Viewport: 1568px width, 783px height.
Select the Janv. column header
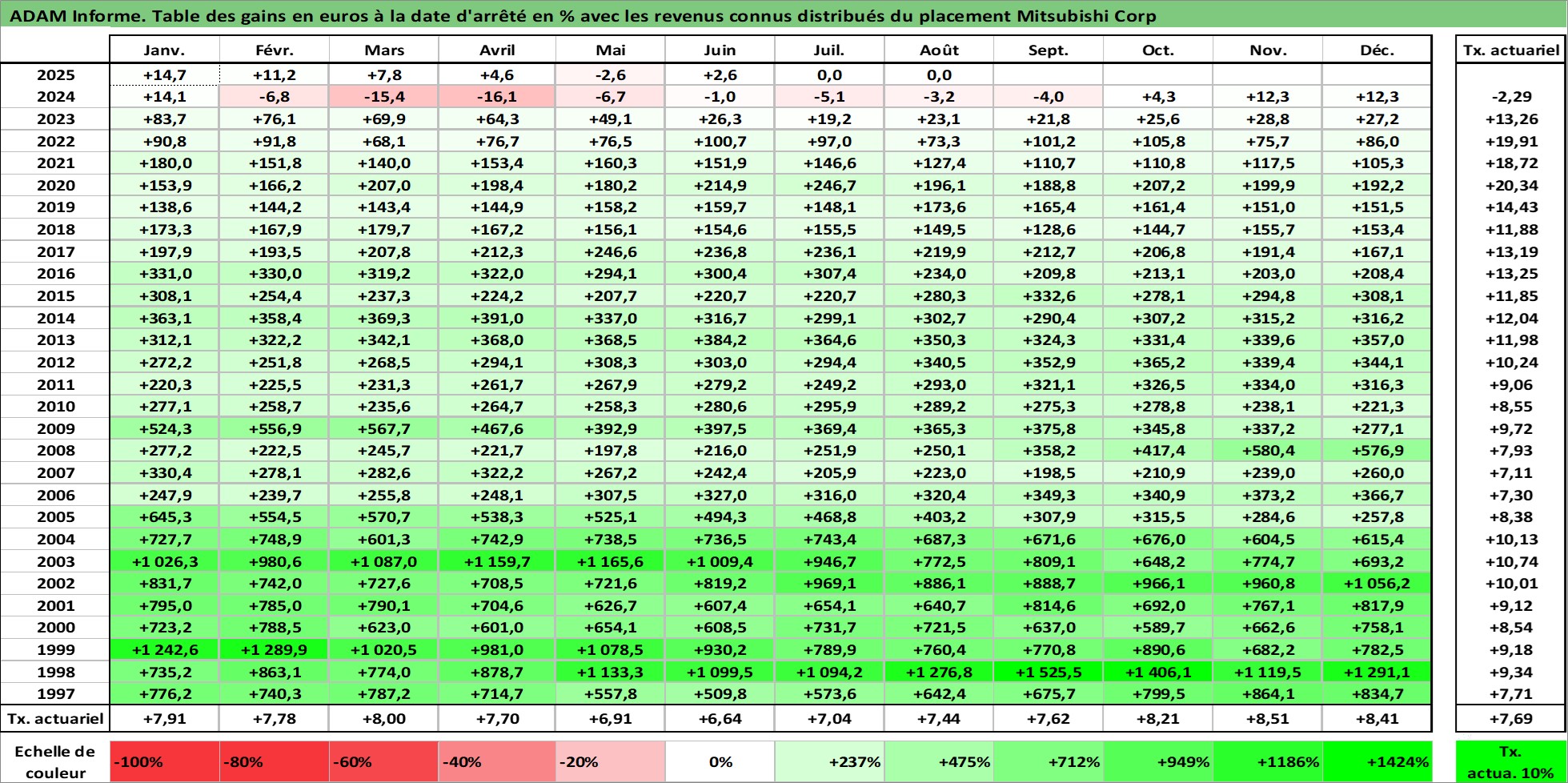[164, 50]
